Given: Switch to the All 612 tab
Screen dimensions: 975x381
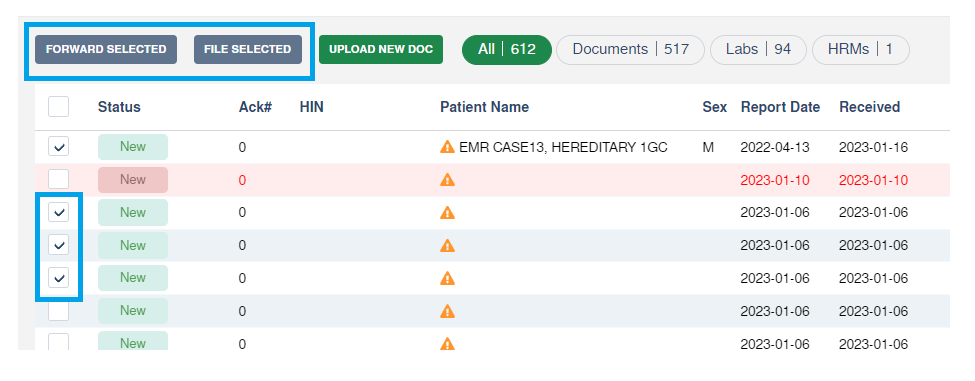Looking at the screenshot, I should point(507,50).
